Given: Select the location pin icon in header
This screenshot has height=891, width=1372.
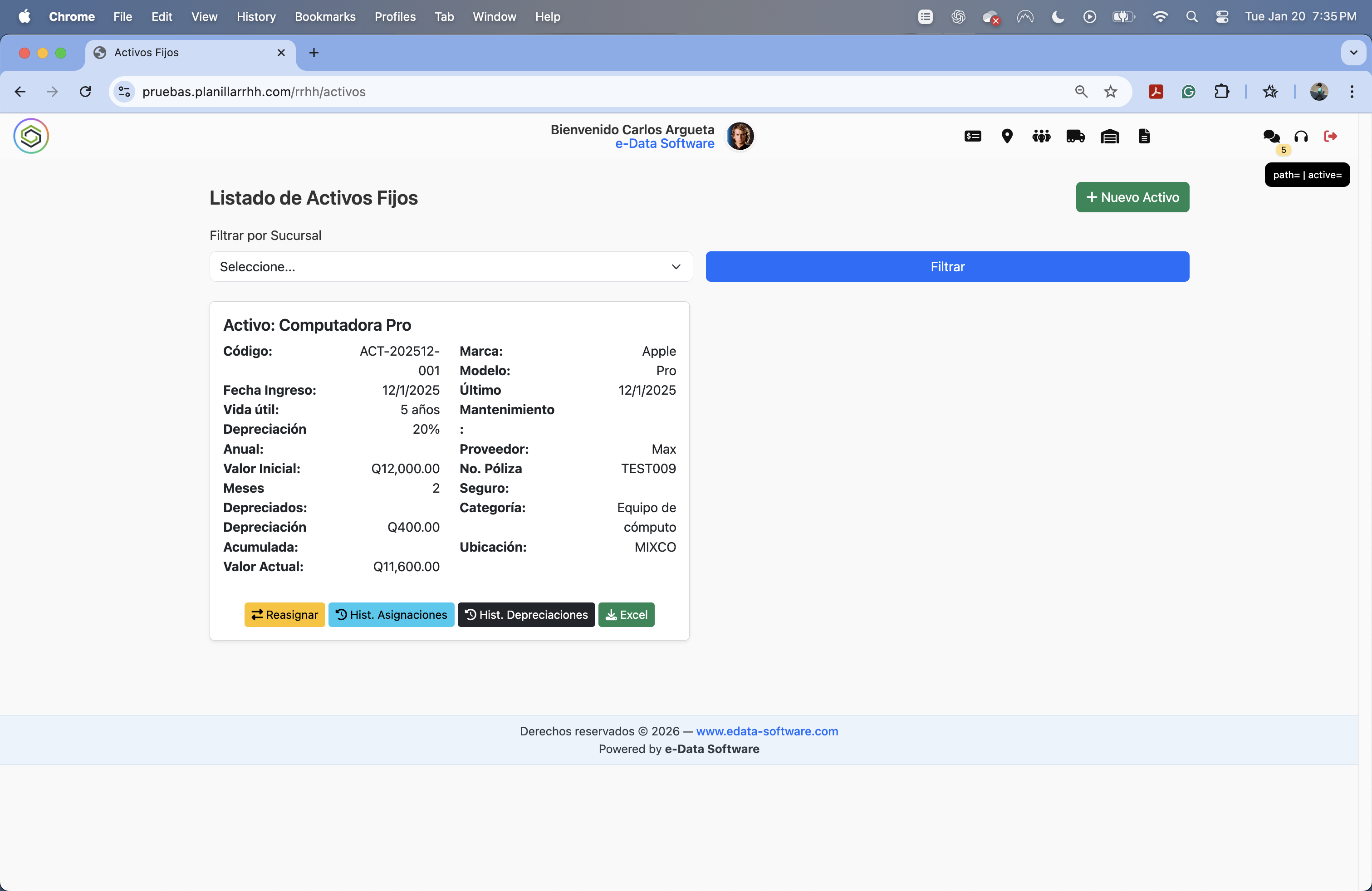Looking at the screenshot, I should pyautogui.click(x=1007, y=136).
